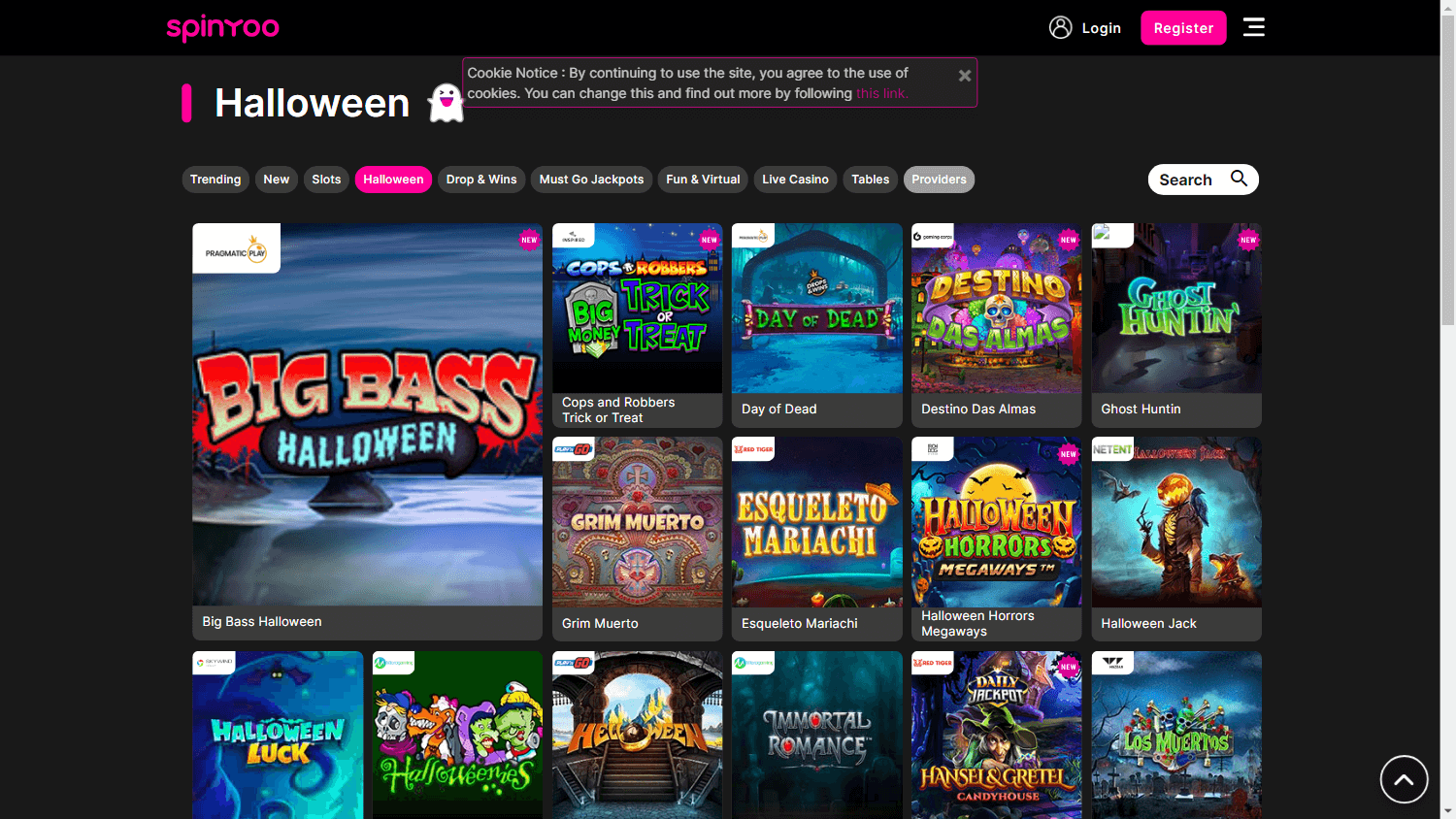Click the 'Halloween Jack' title text
1456x819 pixels.
coord(1148,624)
